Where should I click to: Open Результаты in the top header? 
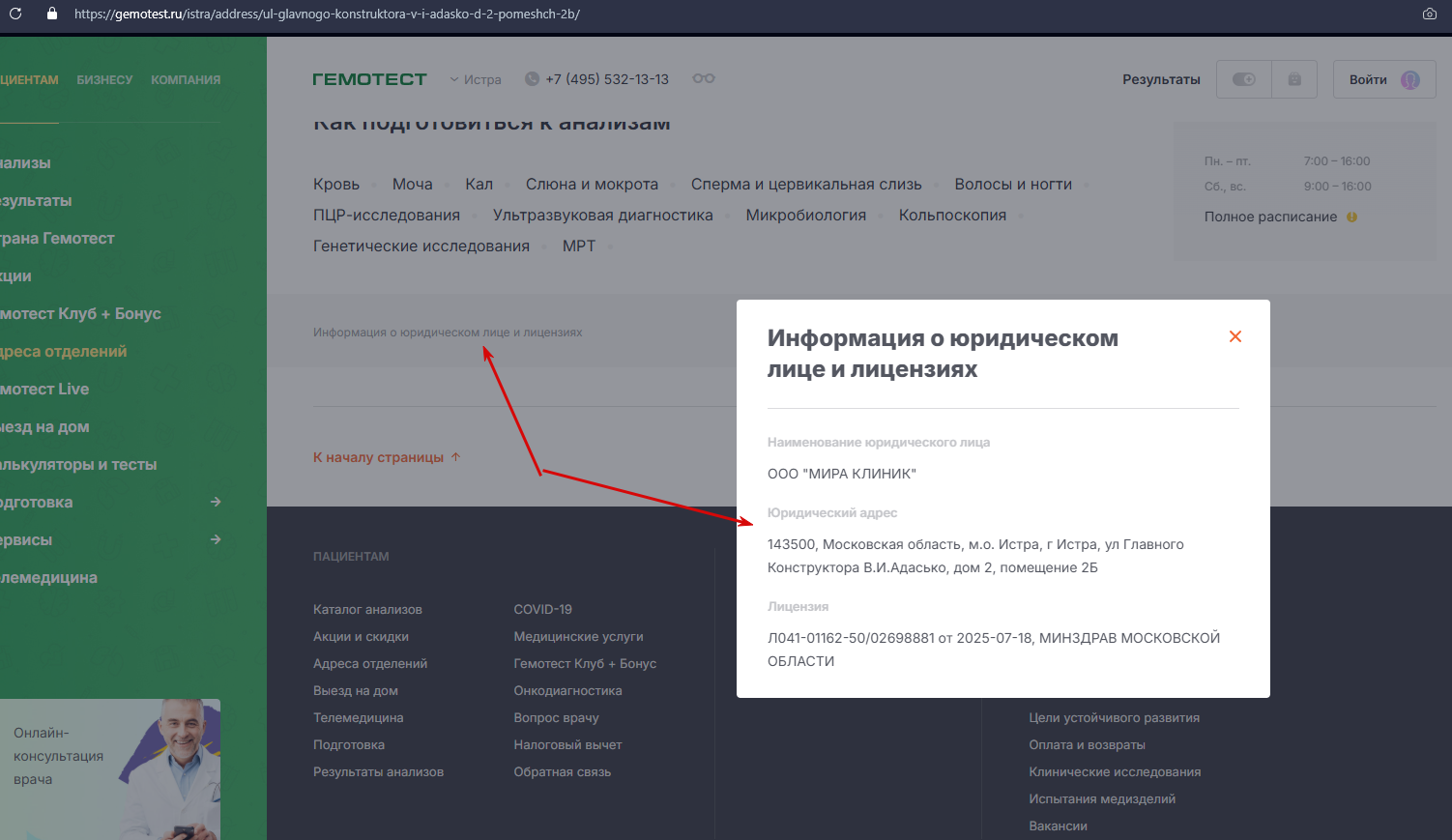point(1161,79)
